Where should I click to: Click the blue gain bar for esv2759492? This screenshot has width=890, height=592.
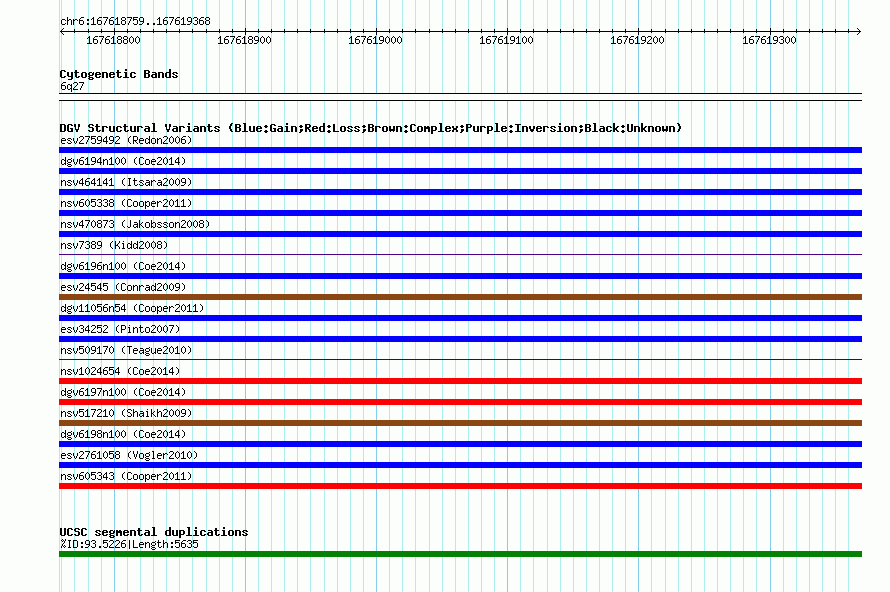click(460, 150)
